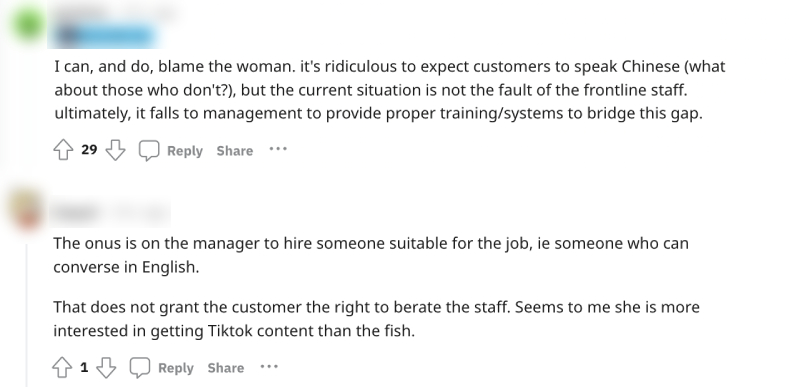Viewport: 800px width, 390px height.
Task: Collapse the reply thread using the vertical line
Action: click(27, 315)
